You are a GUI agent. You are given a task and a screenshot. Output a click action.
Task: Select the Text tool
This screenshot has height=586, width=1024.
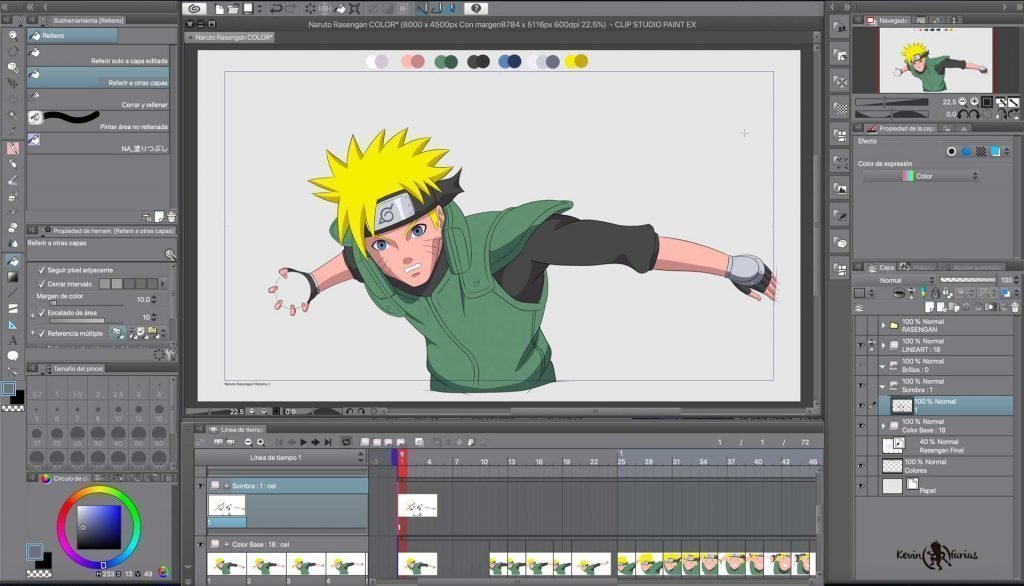13,340
